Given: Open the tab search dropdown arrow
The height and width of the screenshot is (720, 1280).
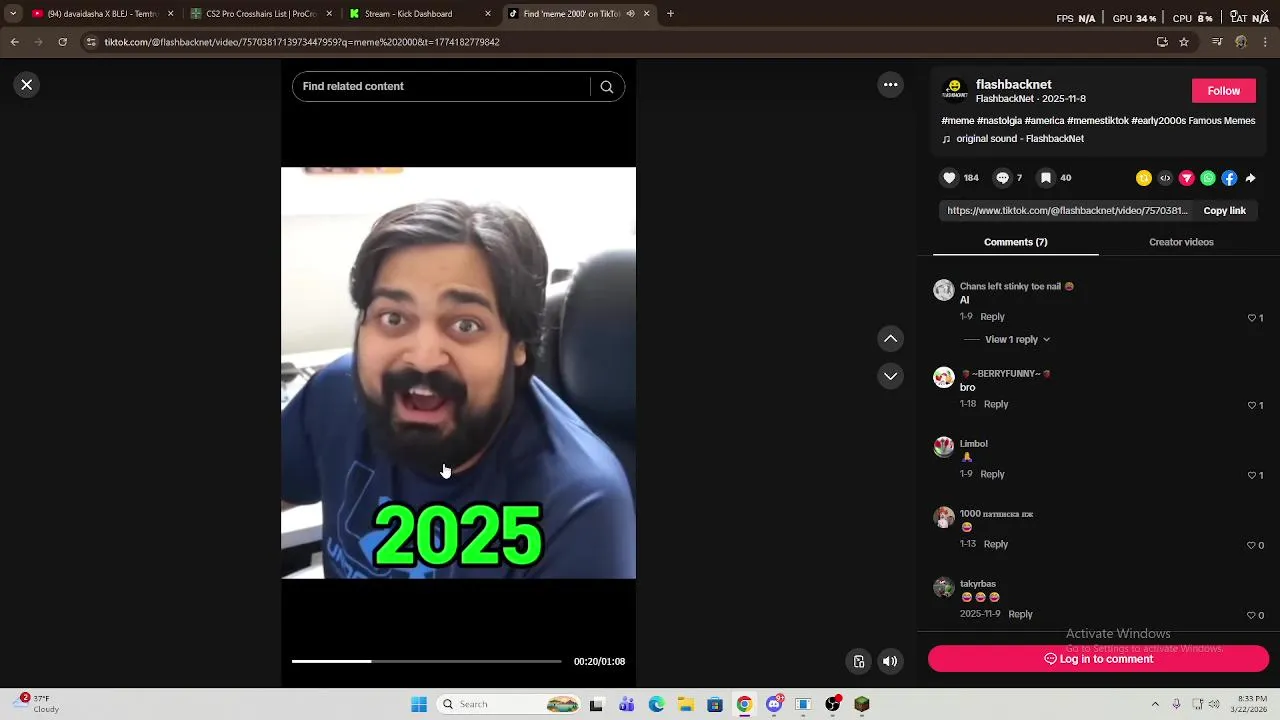Looking at the screenshot, I should [x=12, y=14].
